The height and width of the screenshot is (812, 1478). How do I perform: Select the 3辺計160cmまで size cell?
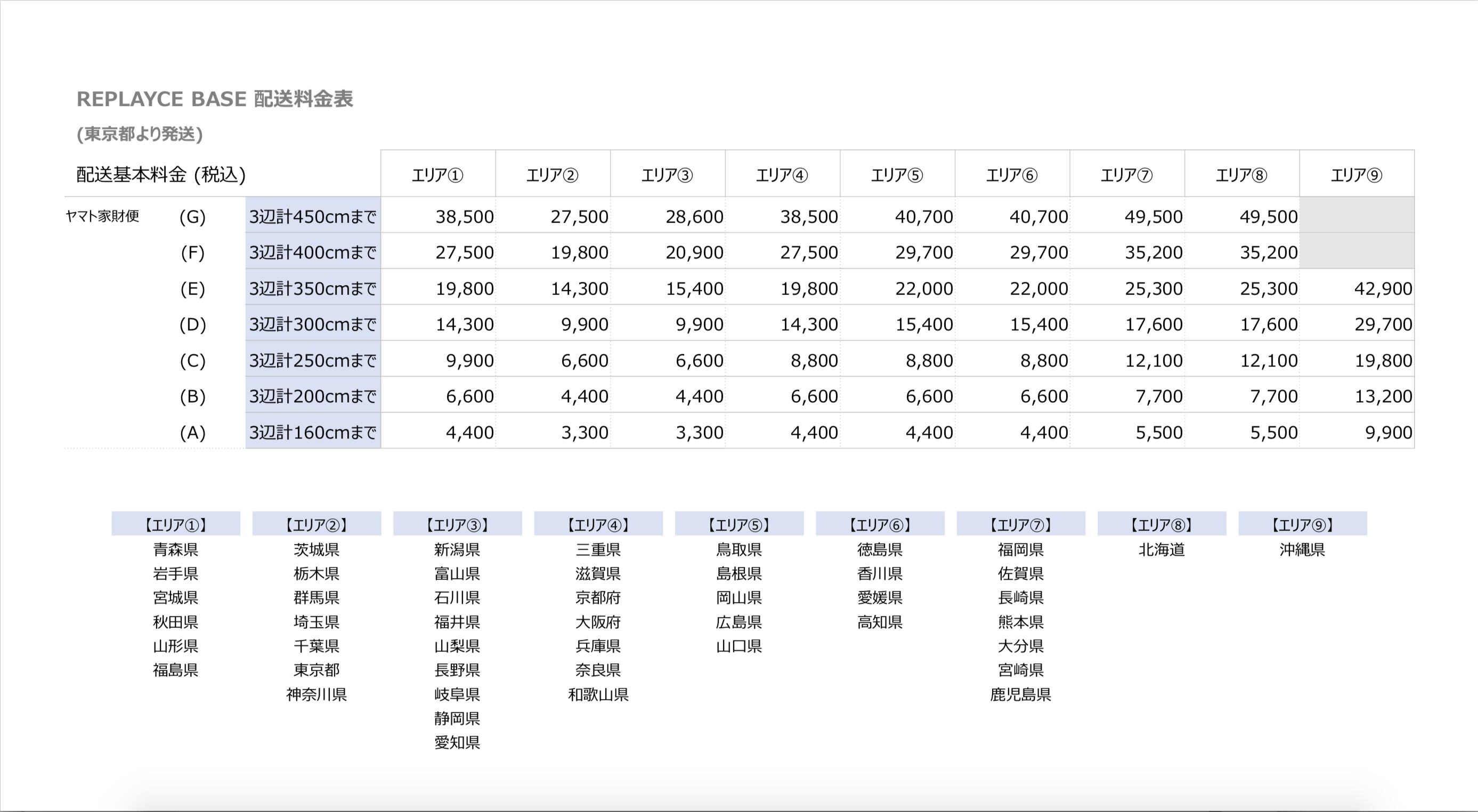coord(313,432)
